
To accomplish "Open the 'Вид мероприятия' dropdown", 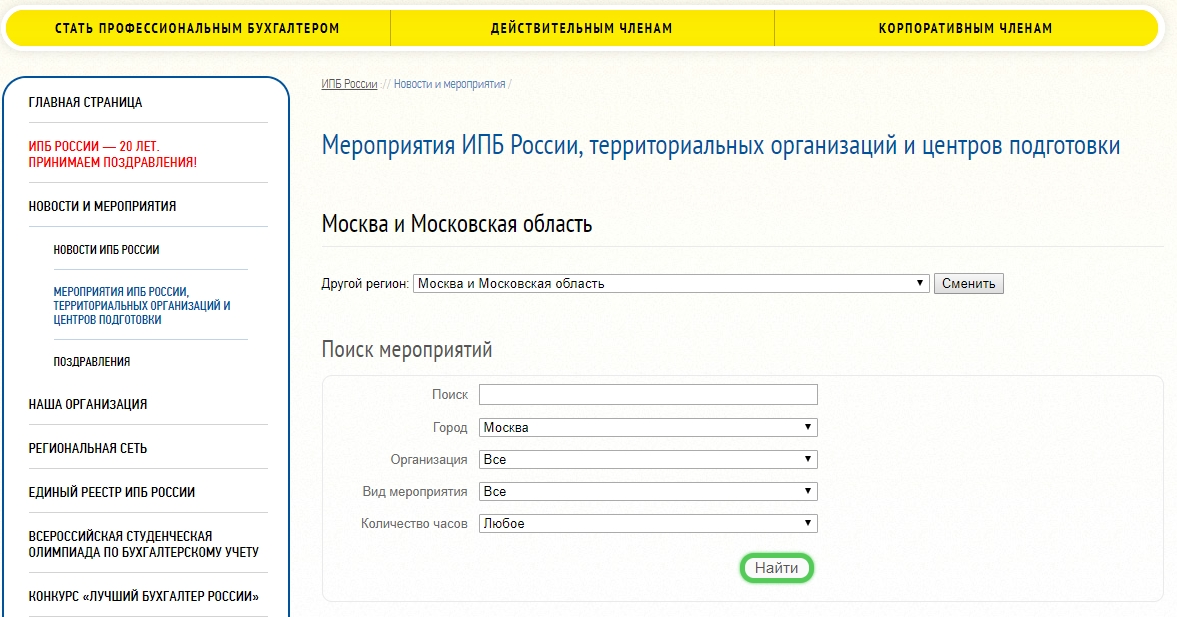I will 649,492.
